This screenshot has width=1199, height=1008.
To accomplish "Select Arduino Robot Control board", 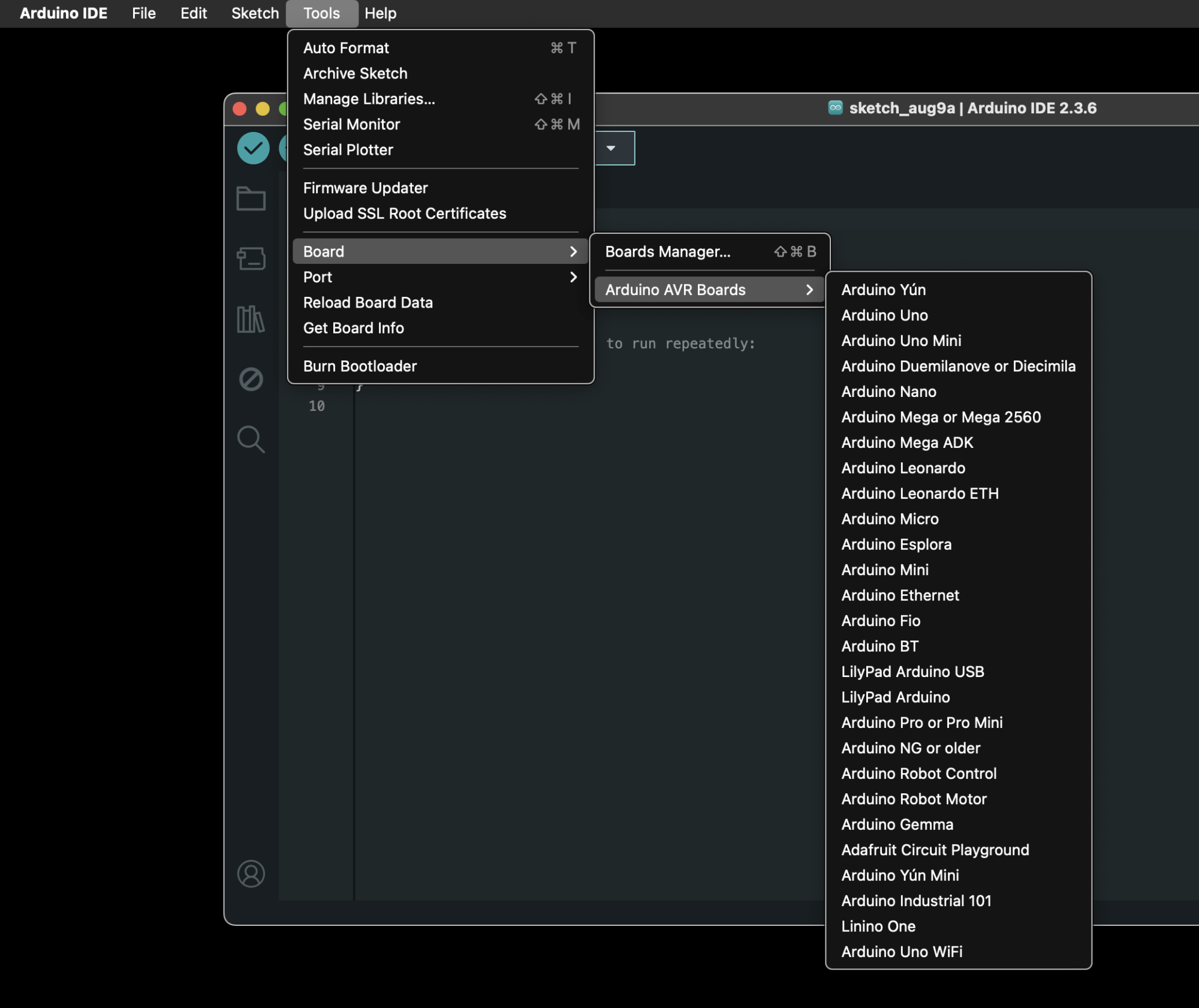I will [958, 774].
